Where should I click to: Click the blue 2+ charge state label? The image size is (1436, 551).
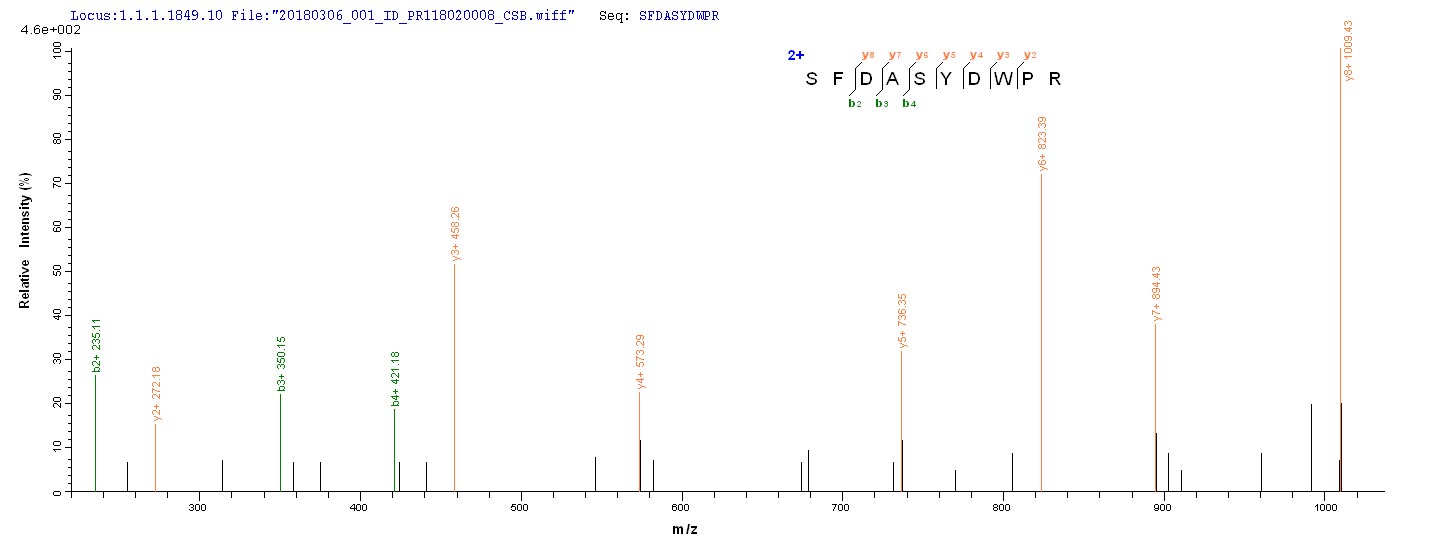796,56
